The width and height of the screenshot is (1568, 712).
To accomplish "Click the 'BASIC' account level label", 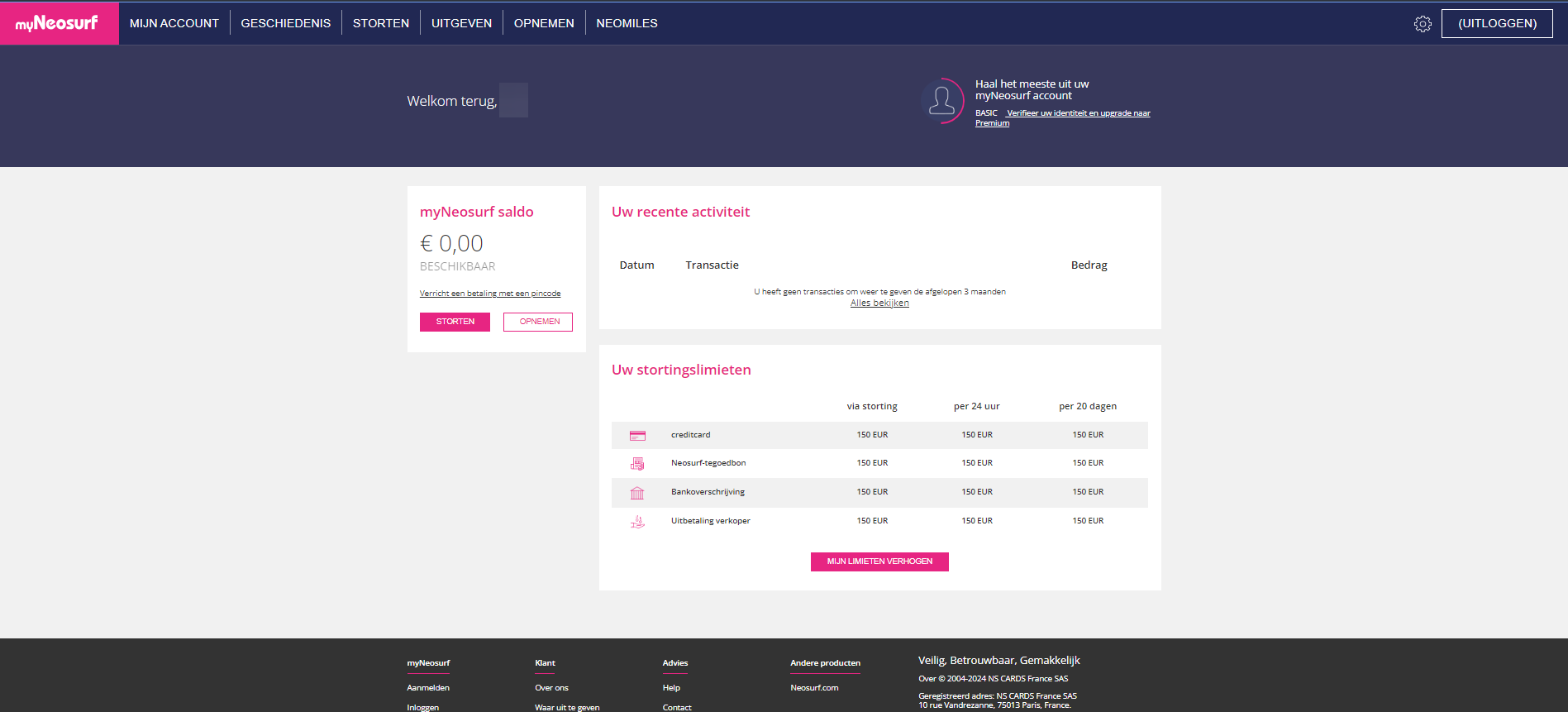I will tap(986, 113).
